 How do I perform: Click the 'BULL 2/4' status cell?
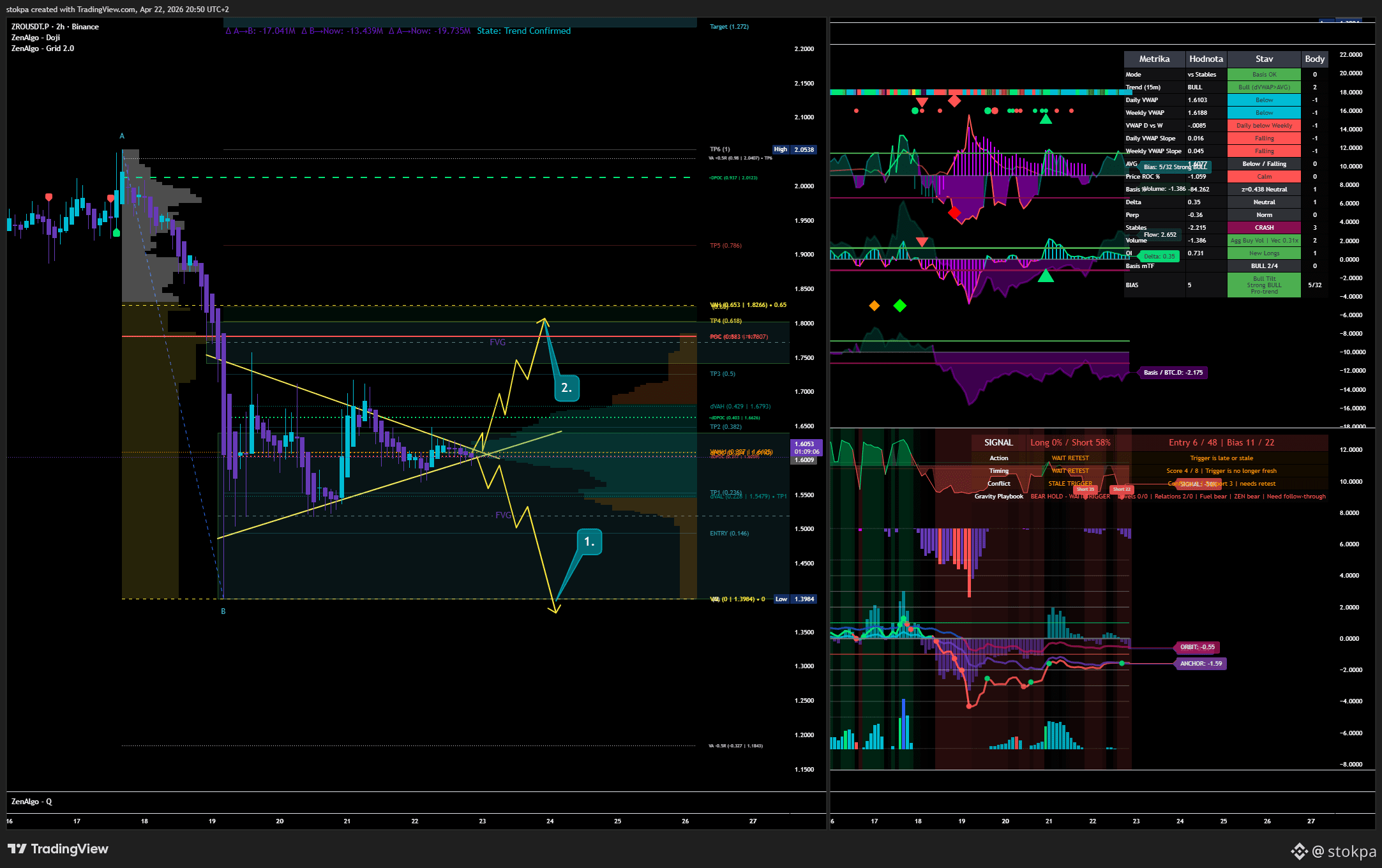point(1264,266)
